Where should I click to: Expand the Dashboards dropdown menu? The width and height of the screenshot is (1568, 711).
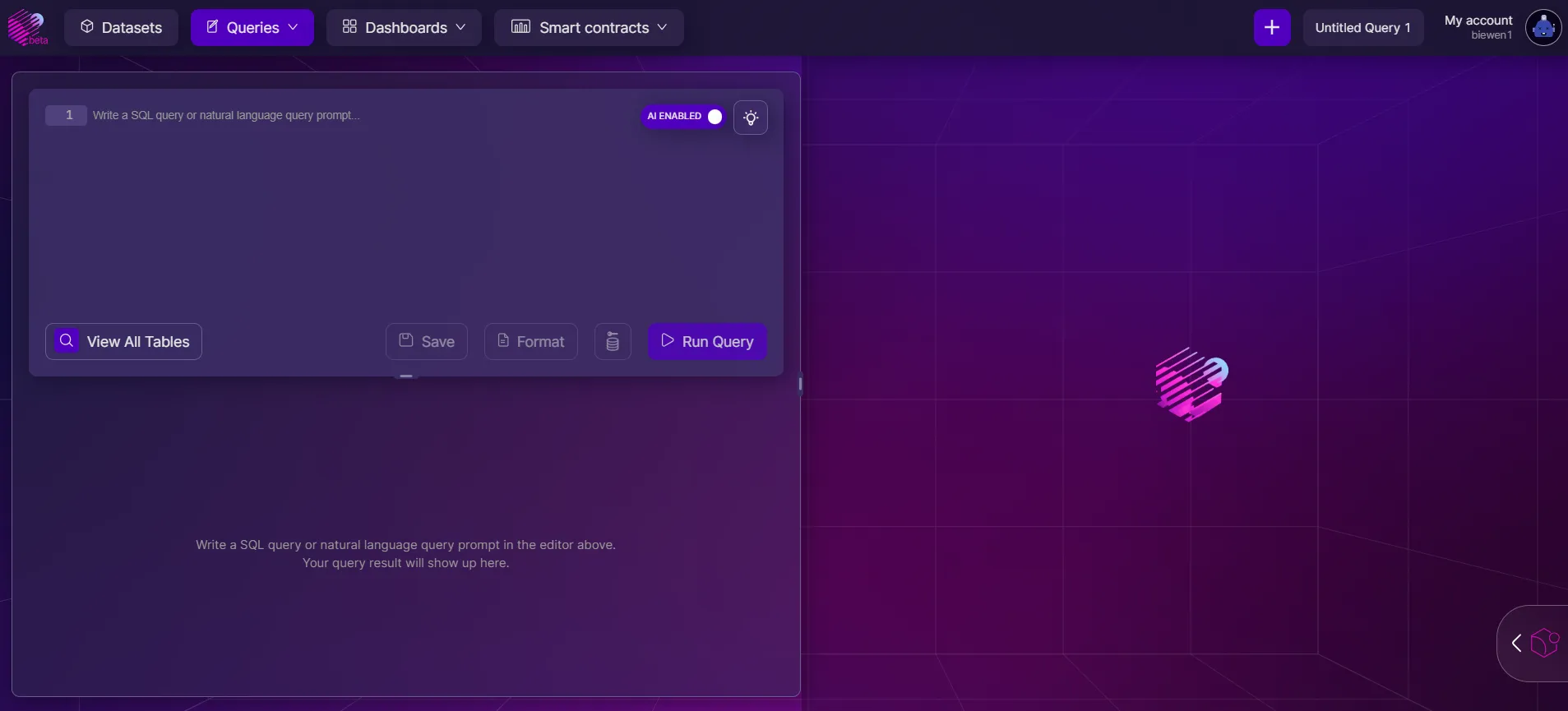click(x=404, y=28)
